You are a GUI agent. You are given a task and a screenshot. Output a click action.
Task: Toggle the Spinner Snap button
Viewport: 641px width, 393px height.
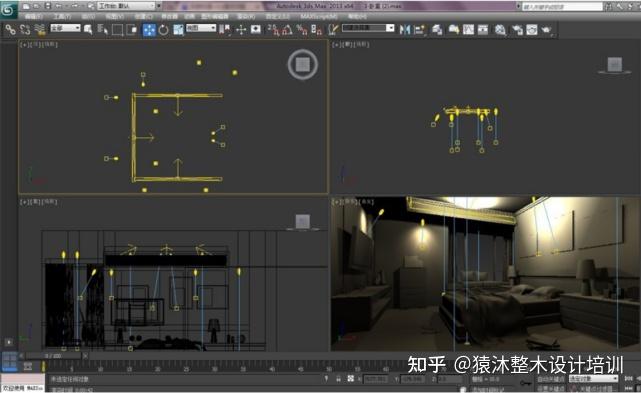click(x=317, y=29)
